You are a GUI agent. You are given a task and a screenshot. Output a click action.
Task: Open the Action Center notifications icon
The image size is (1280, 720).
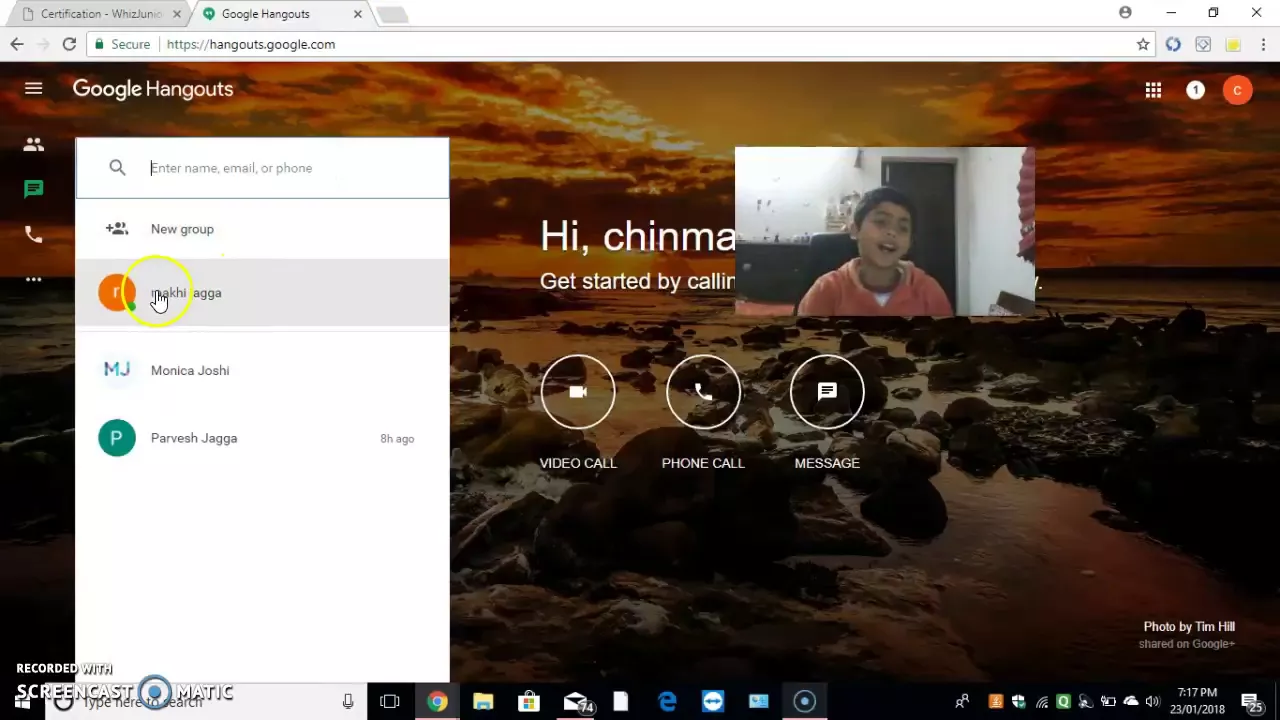click(x=1251, y=702)
